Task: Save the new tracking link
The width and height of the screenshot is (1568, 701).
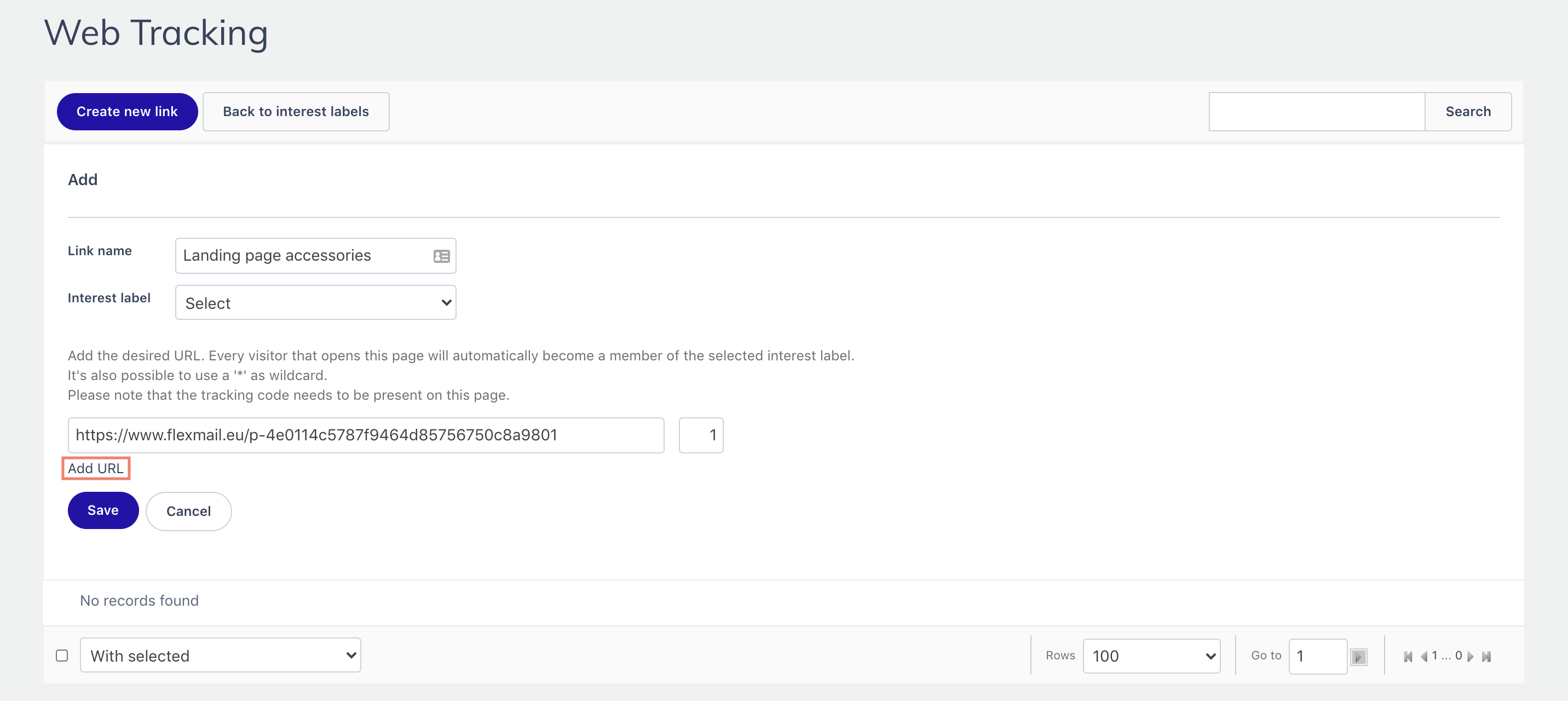Action: (103, 510)
